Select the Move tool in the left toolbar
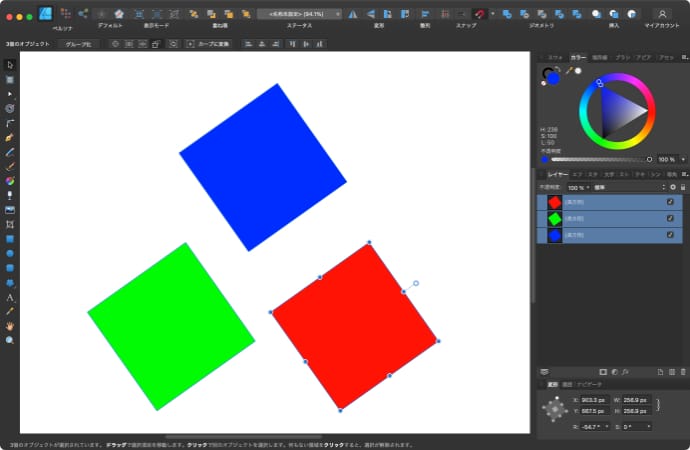The image size is (690, 450). pos(10,65)
